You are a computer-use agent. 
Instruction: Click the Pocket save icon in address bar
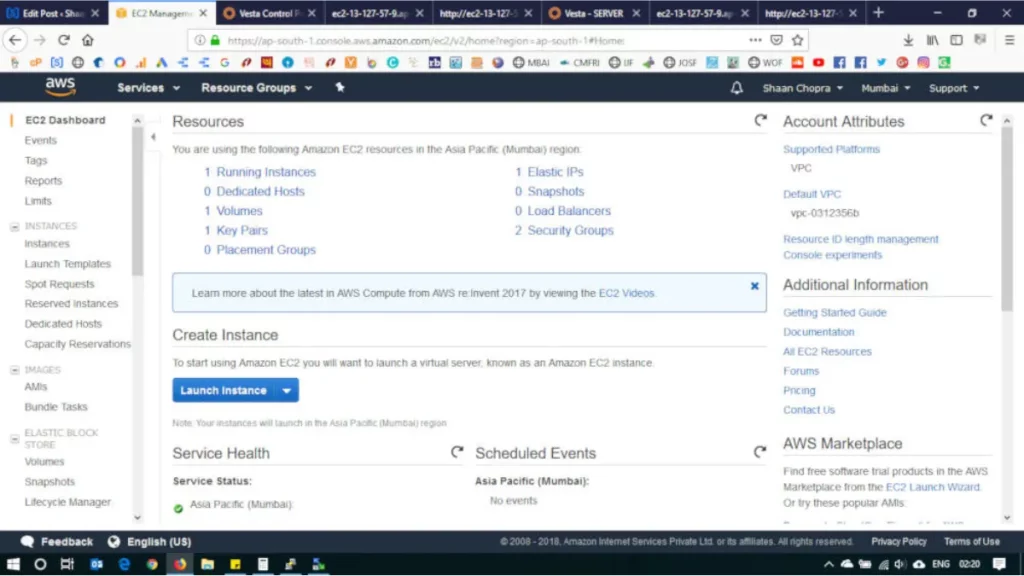point(776,40)
